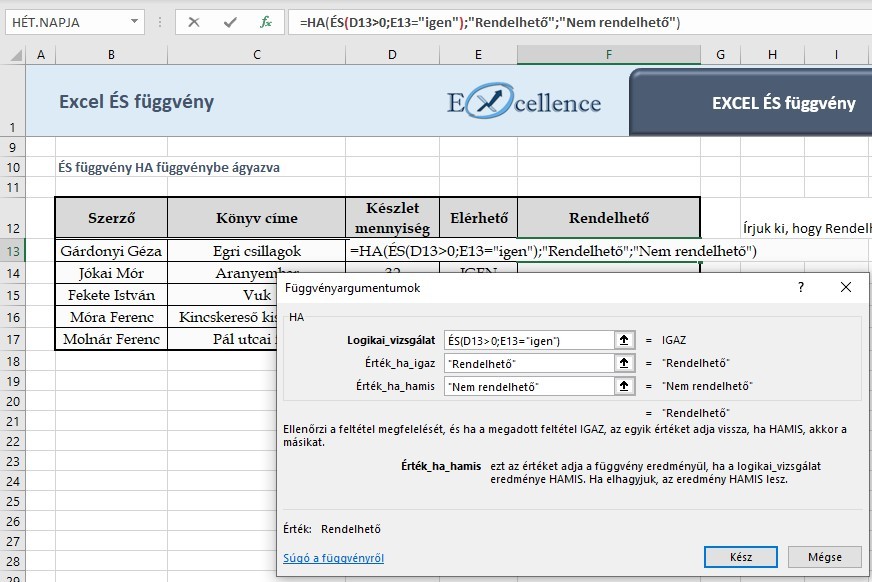872x582 pixels.
Task: Collapse the dialog from the Logikai_vizsgálat range selector
Action: pos(624,340)
